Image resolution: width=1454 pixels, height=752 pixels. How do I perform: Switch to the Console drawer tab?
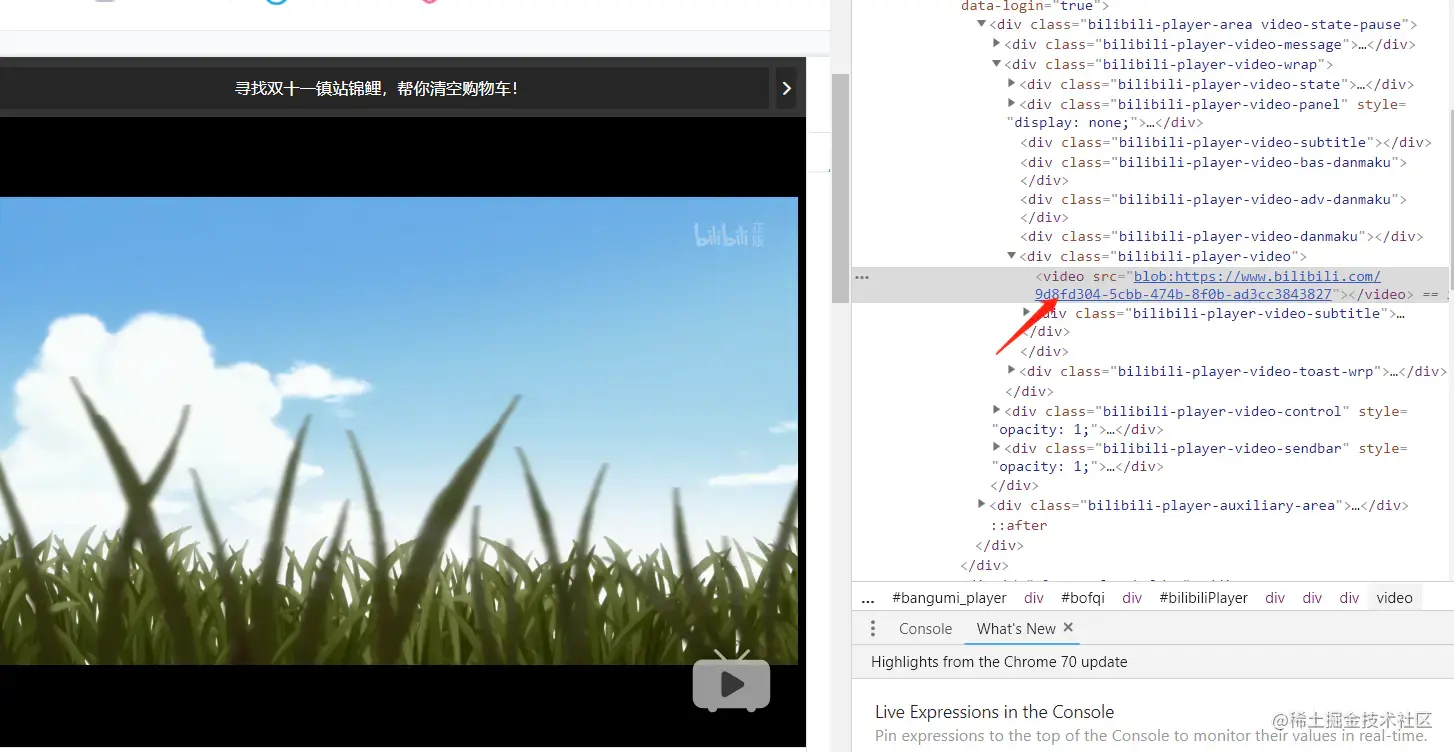(x=925, y=628)
